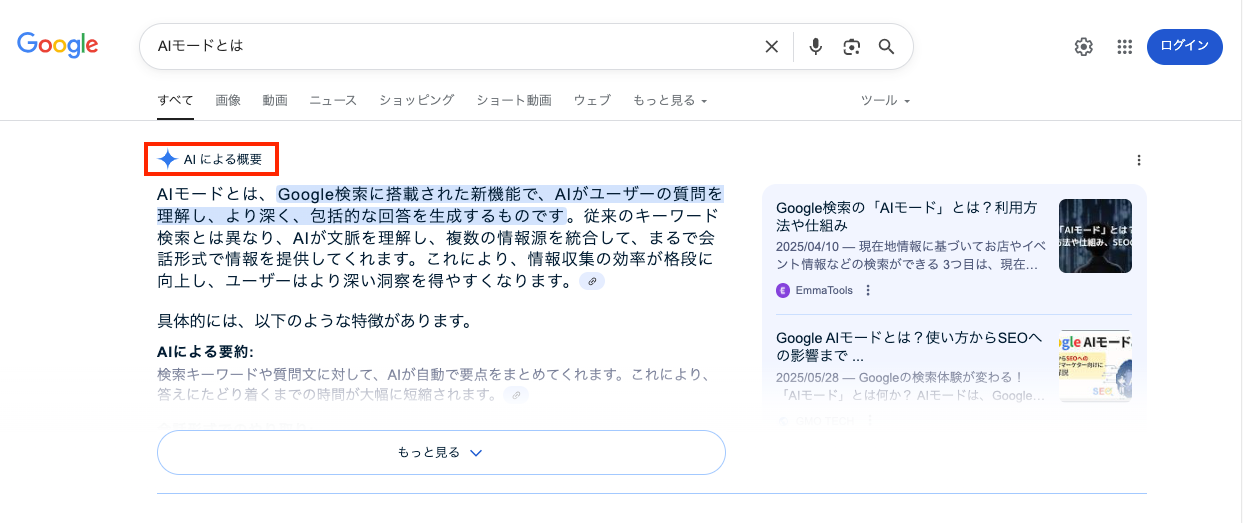Click the AIによる要約: heading
The width and height of the screenshot is (1243, 523).
click(x=205, y=352)
